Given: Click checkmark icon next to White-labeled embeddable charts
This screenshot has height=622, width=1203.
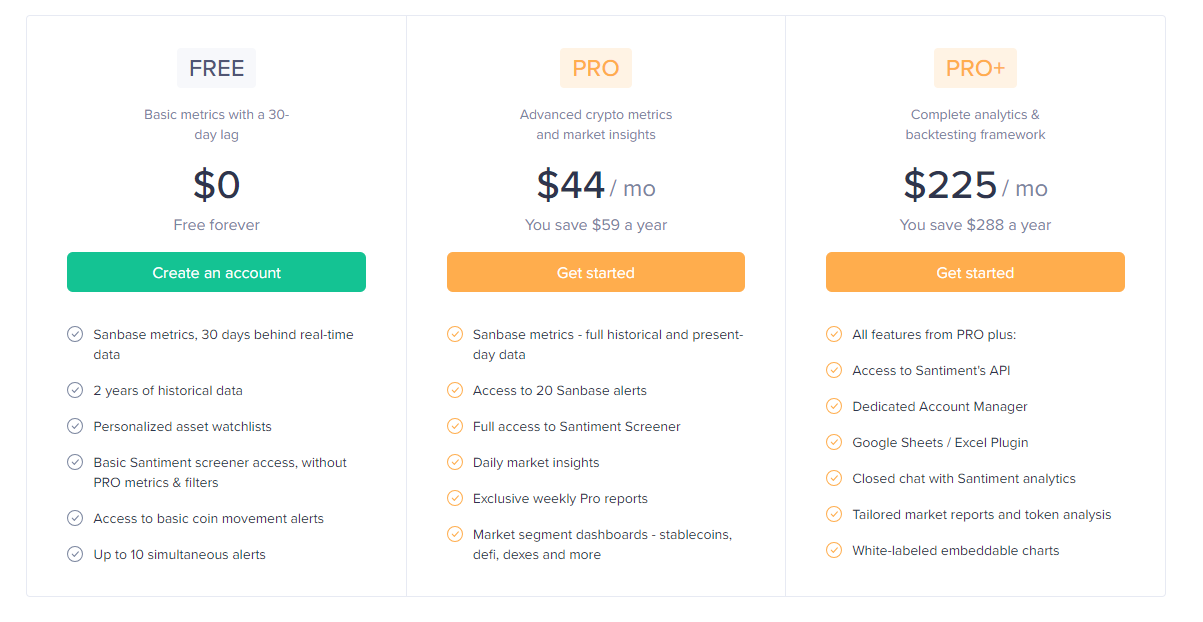Looking at the screenshot, I should coord(834,550).
